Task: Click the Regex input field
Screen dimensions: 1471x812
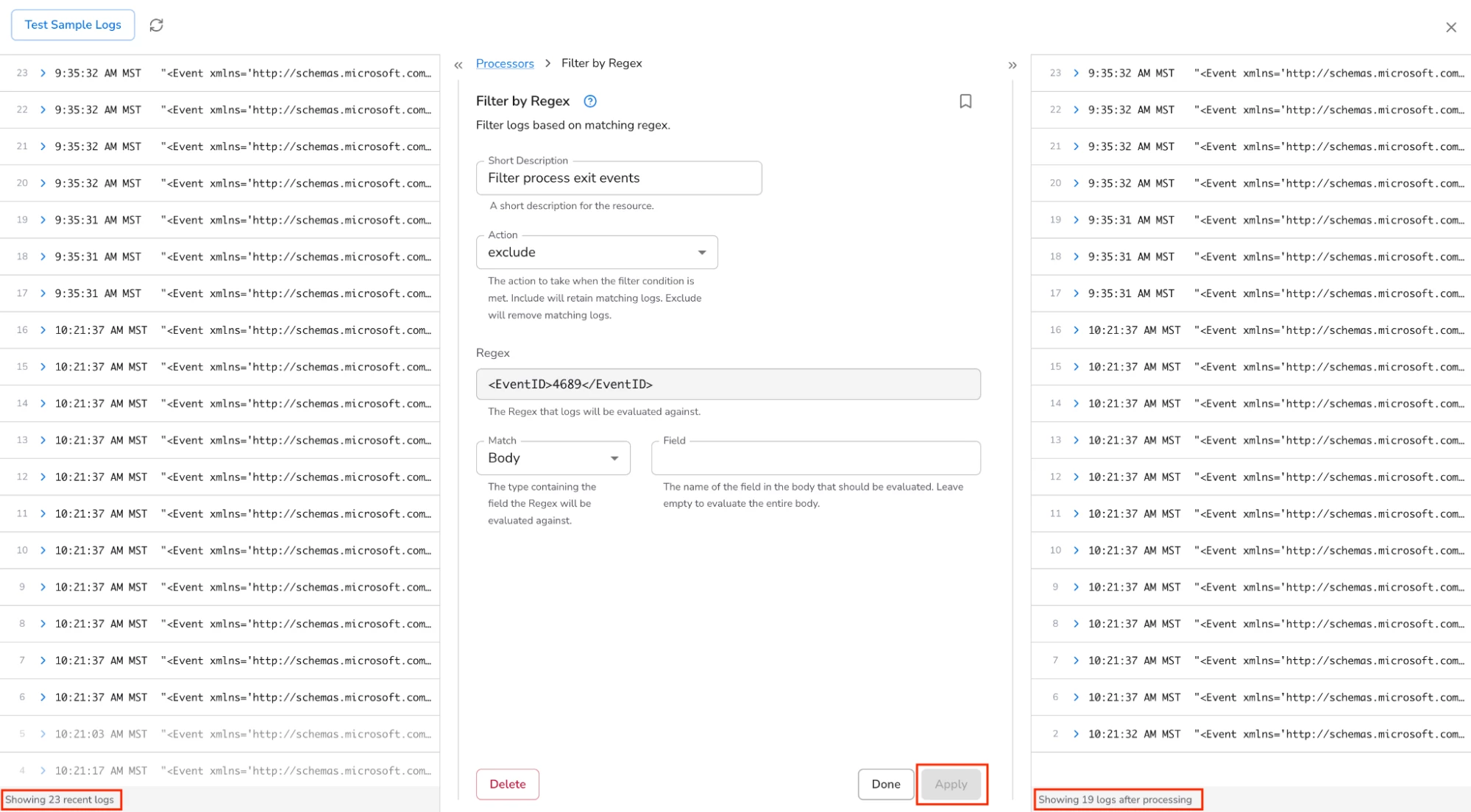Action: click(727, 385)
